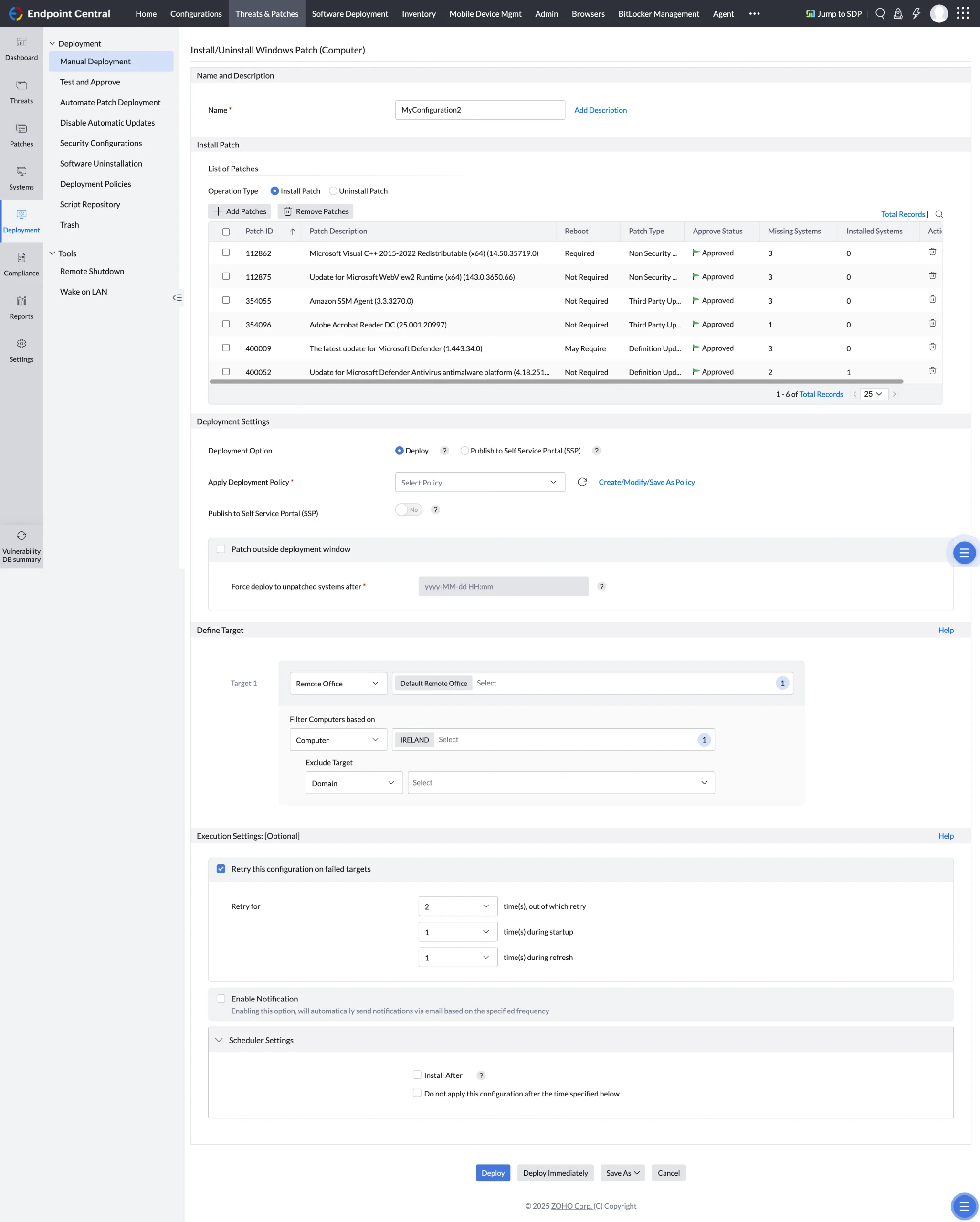Image resolution: width=980 pixels, height=1222 pixels.
Task: Open Mobile Device Mgmt menu
Action: point(485,13)
